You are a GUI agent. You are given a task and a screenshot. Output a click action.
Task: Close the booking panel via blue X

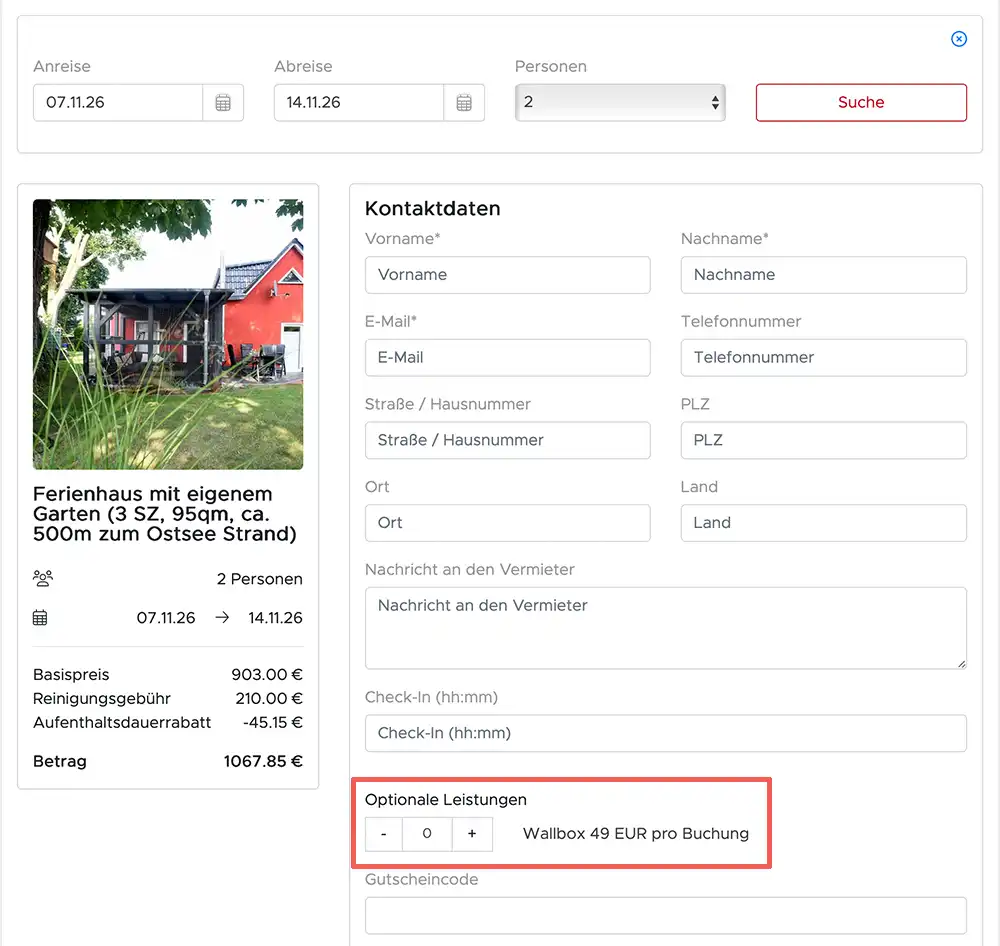(959, 39)
